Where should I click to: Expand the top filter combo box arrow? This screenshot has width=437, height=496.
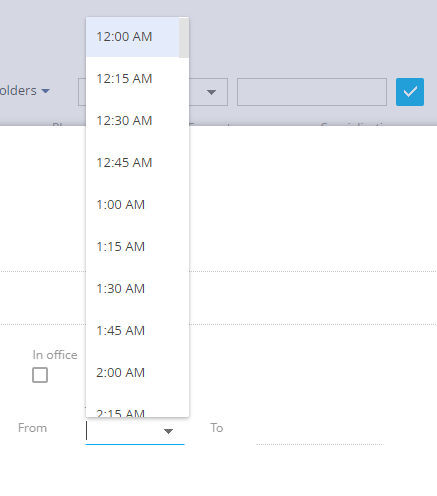211,92
